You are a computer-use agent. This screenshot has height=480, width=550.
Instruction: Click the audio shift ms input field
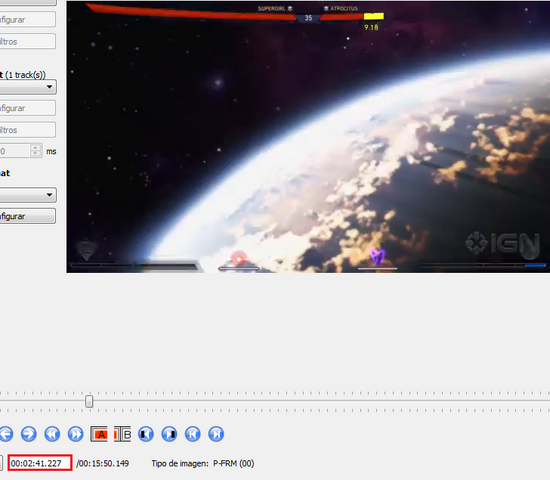(x=15, y=151)
